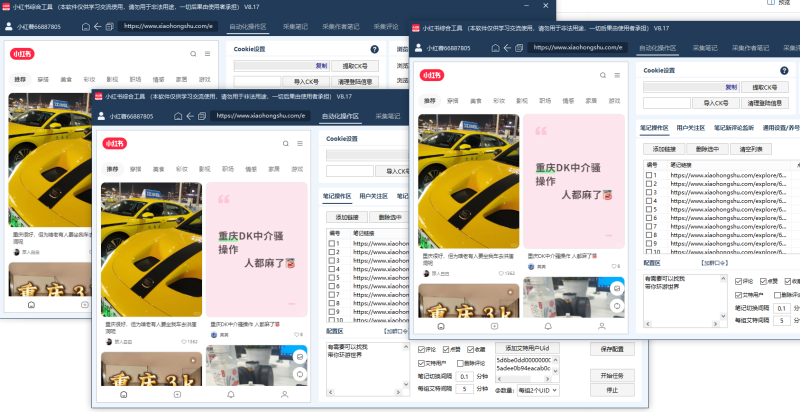The image size is (800, 412).
Task: Click 删除选中 button in right window
Action: tap(707, 149)
